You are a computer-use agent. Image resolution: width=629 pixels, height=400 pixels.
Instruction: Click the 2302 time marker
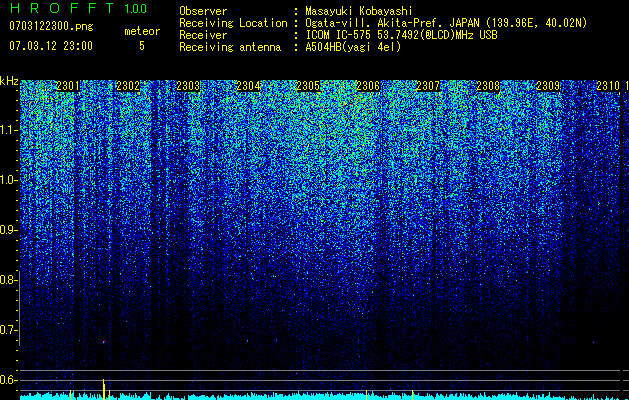(128, 86)
